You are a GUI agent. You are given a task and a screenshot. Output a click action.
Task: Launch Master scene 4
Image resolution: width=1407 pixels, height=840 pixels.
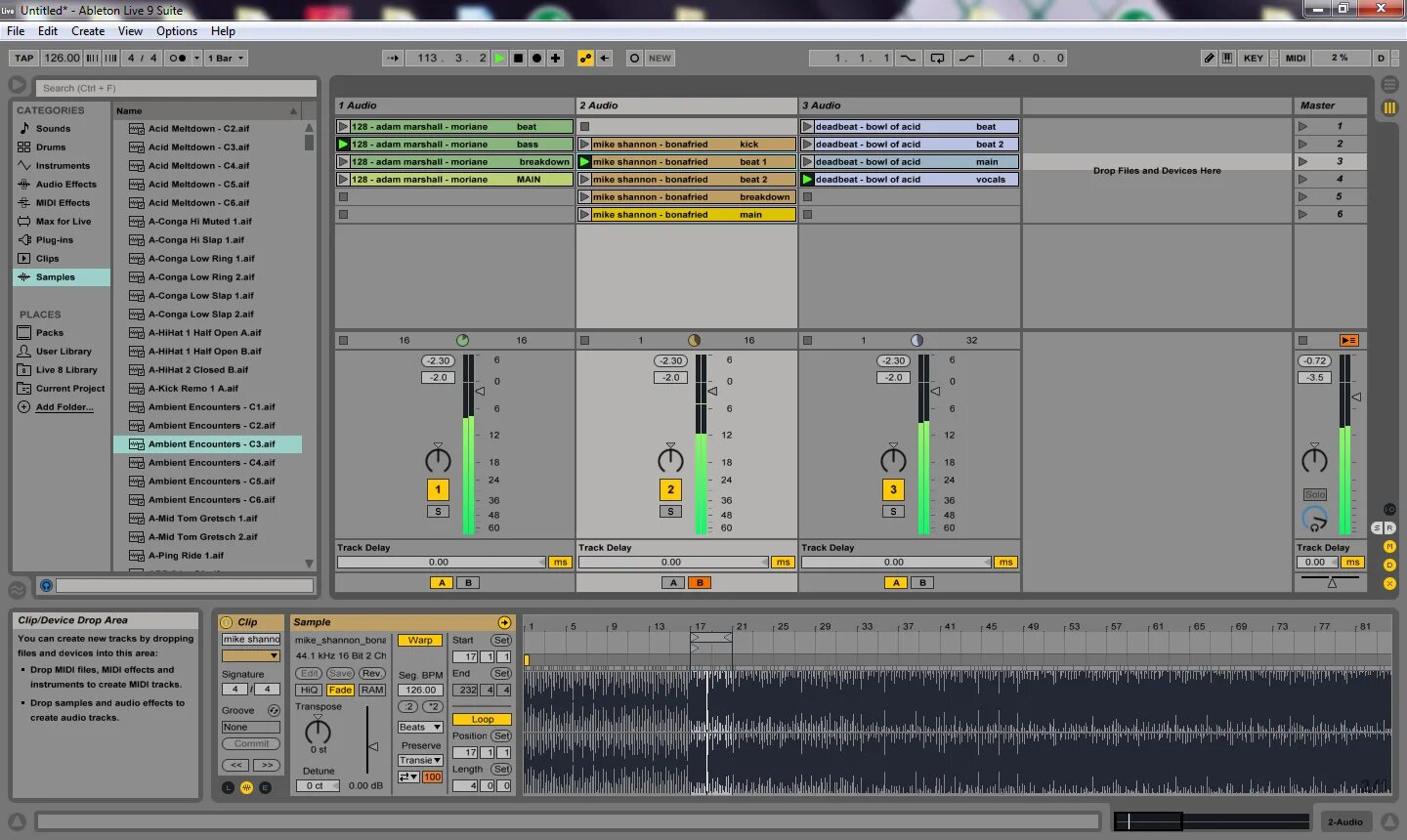(x=1302, y=180)
